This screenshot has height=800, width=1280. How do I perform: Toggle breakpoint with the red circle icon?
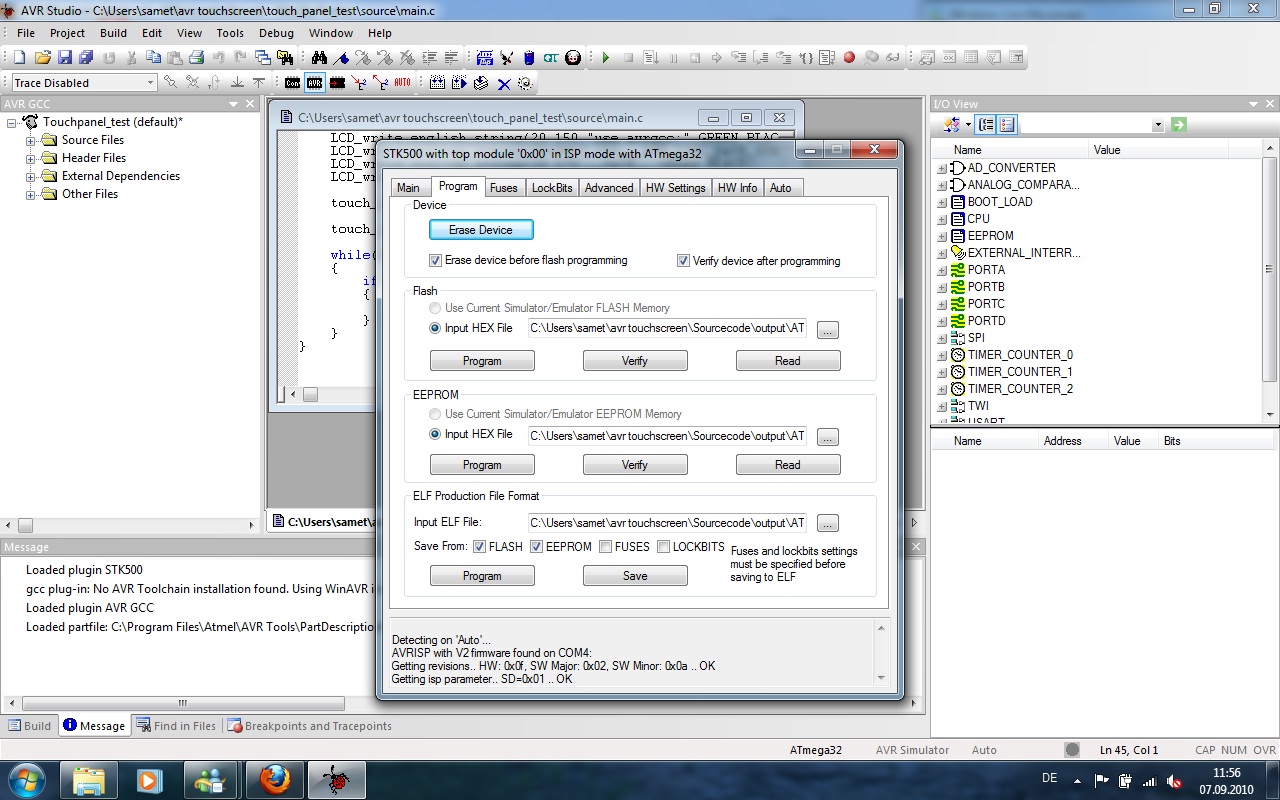coord(849,58)
